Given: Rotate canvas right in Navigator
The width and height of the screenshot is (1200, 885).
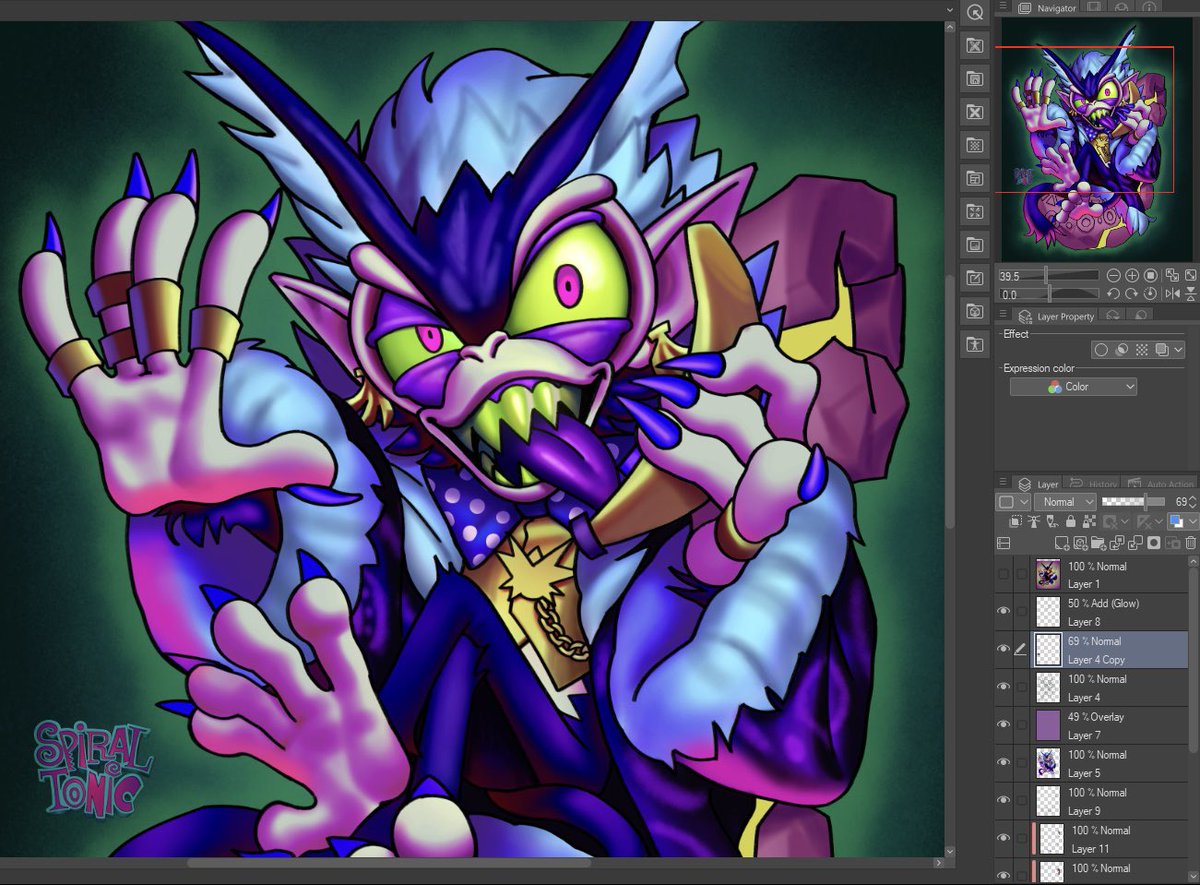Looking at the screenshot, I should point(1132,293).
